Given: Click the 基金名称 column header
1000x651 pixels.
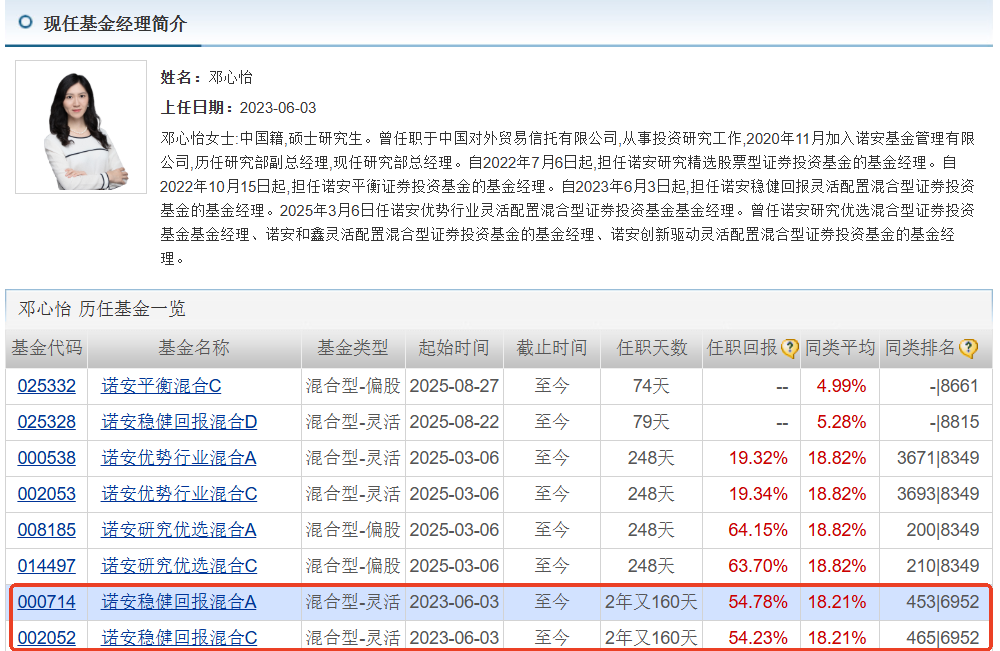Looking at the screenshot, I should coord(194,348).
